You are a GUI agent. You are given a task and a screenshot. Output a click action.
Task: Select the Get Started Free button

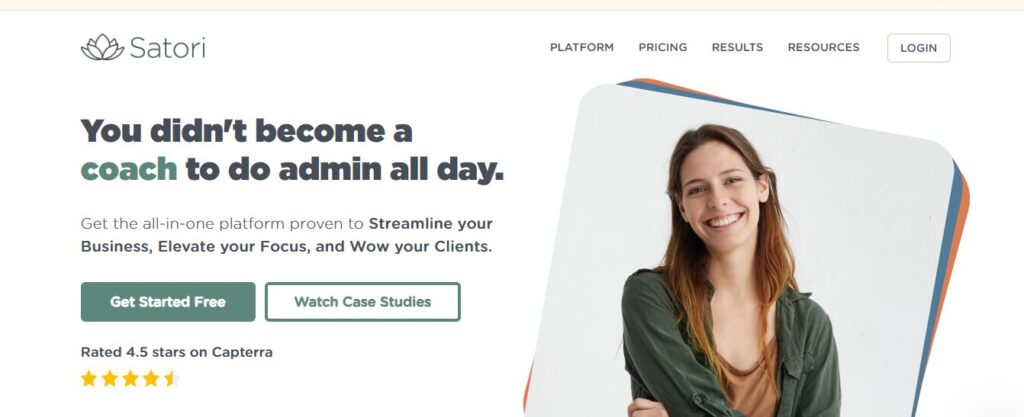tap(168, 301)
